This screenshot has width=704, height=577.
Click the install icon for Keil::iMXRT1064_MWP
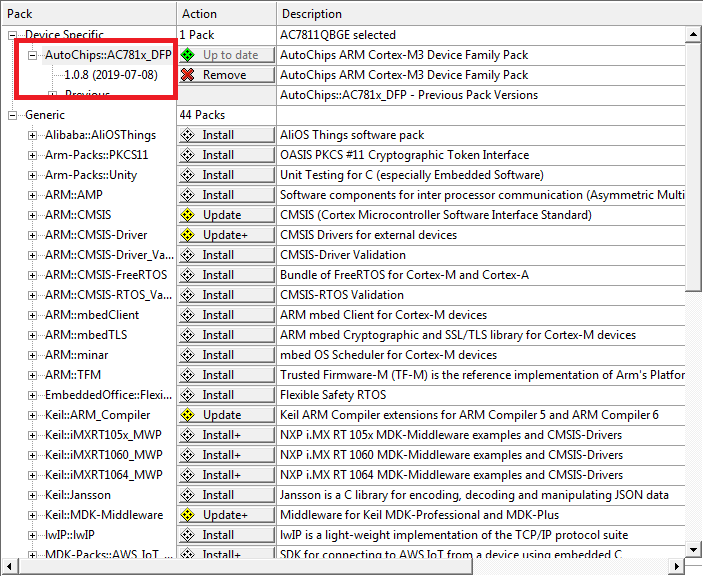(187, 475)
